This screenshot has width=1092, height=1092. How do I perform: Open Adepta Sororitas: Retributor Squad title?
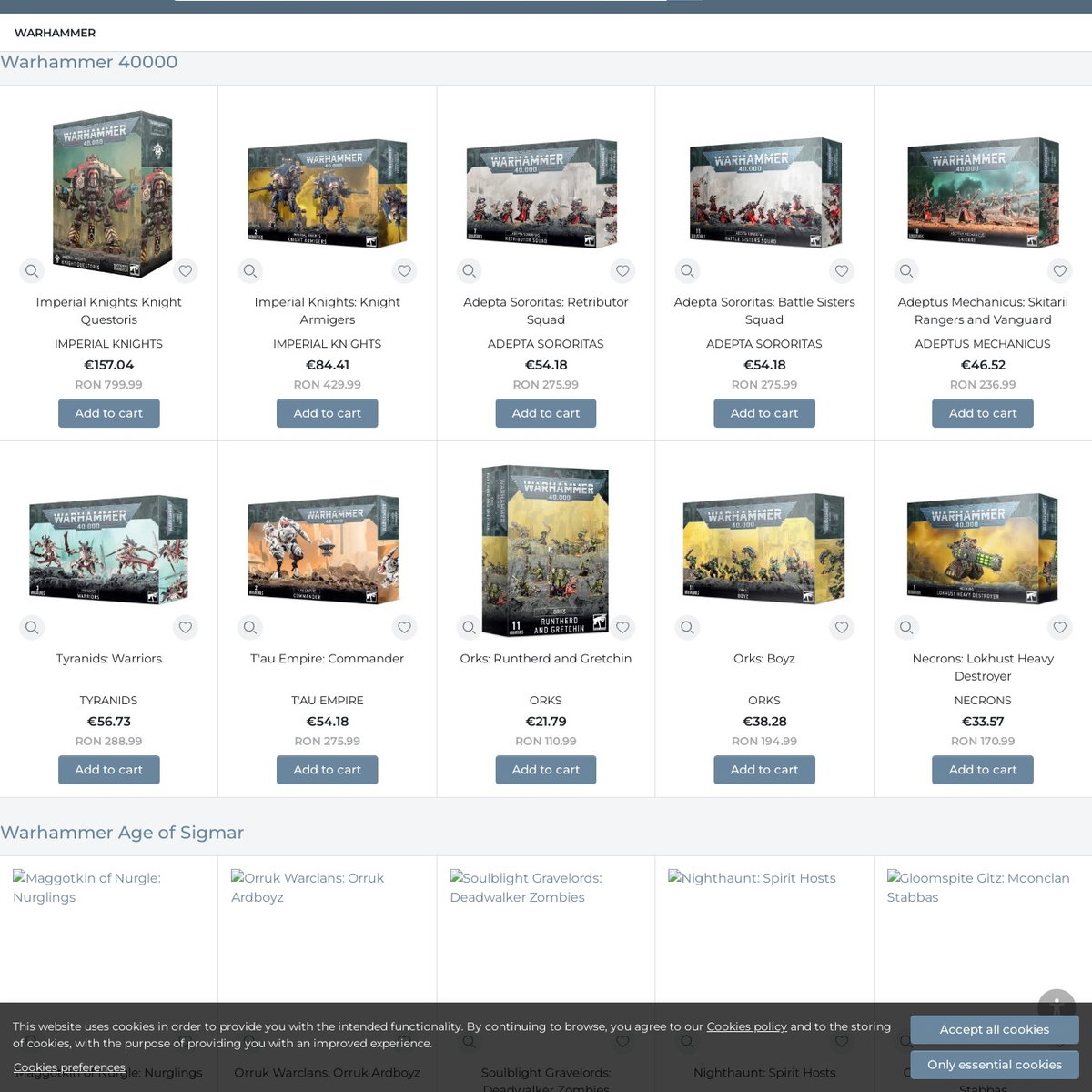click(x=546, y=310)
